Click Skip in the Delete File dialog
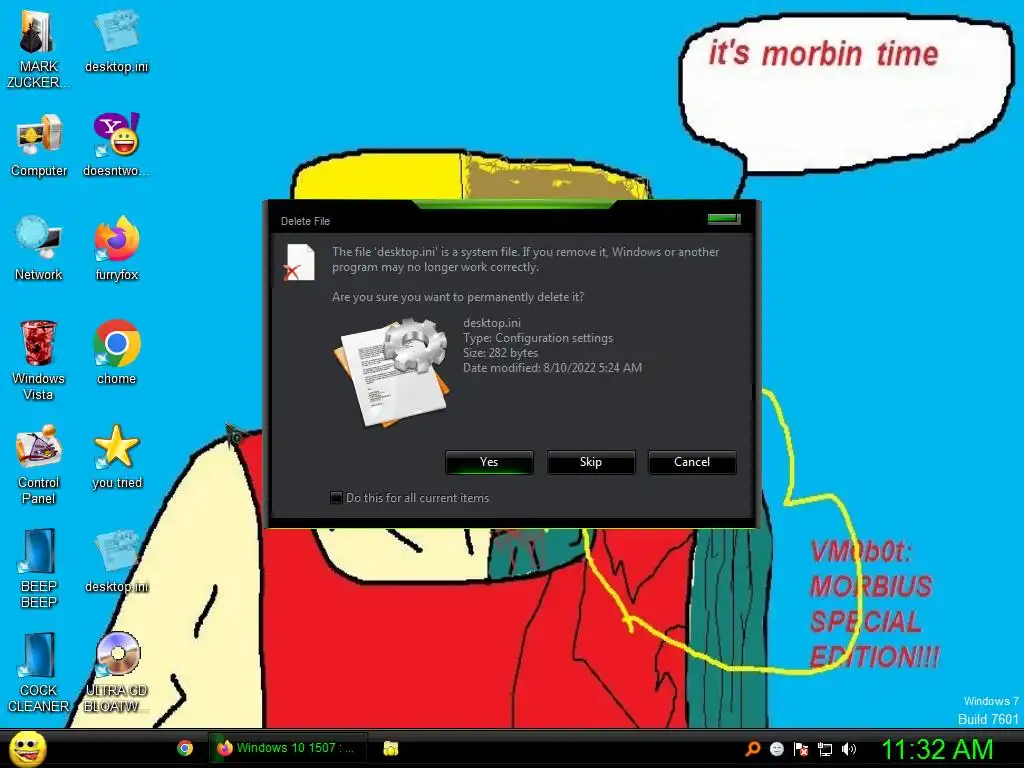This screenshot has height=768, width=1024. coord(590,462)
